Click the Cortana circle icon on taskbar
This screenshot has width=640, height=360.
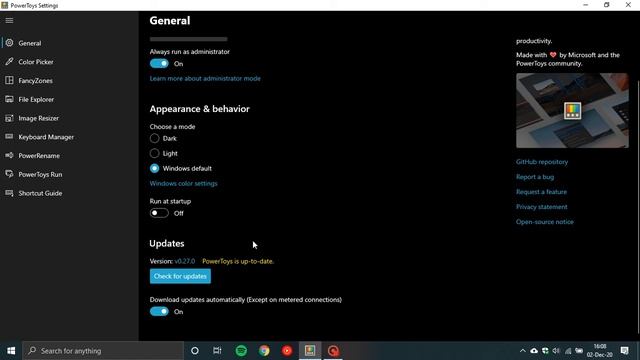click(x=195, y=351)
